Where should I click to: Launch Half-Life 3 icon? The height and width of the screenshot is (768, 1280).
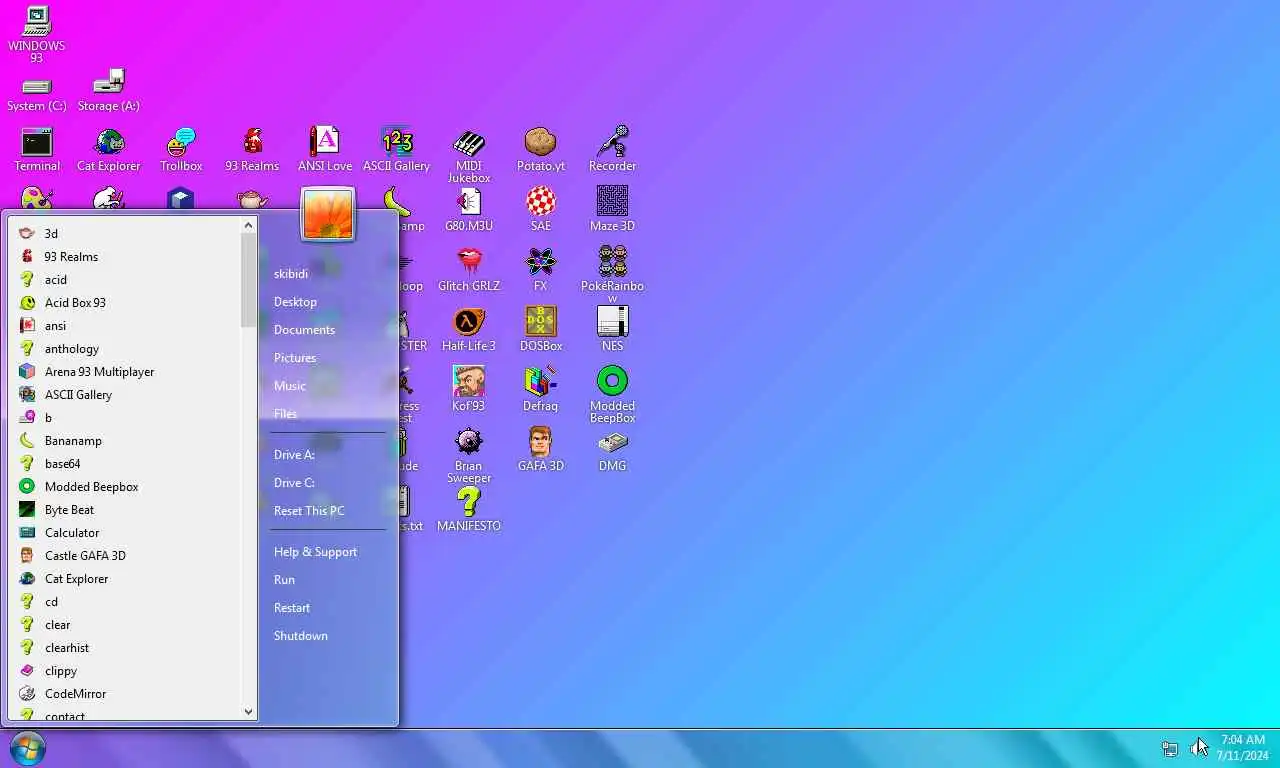pos(469,329)
